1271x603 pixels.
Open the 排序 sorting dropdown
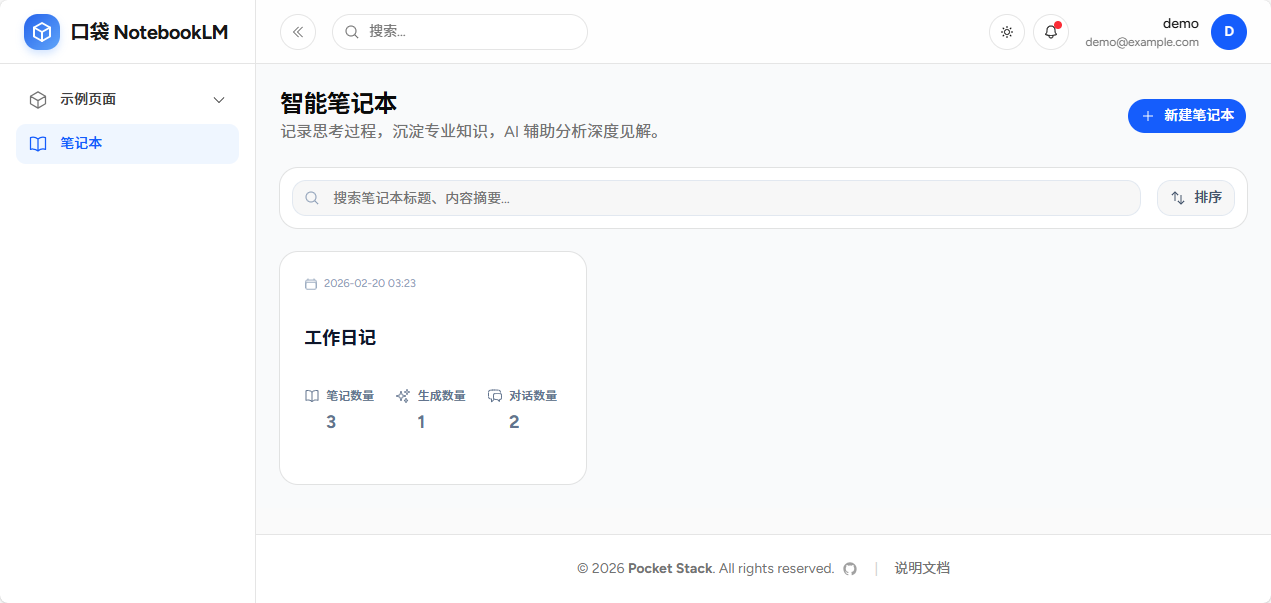(x=1195, y=197)
